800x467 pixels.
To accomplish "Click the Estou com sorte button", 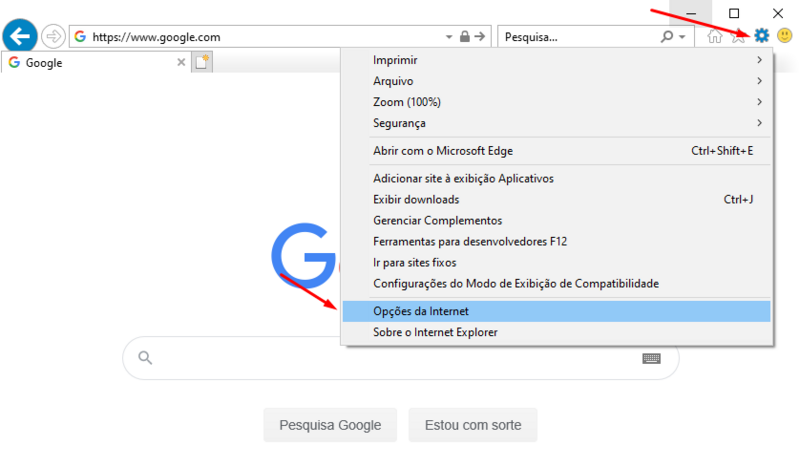I will 473,425.
